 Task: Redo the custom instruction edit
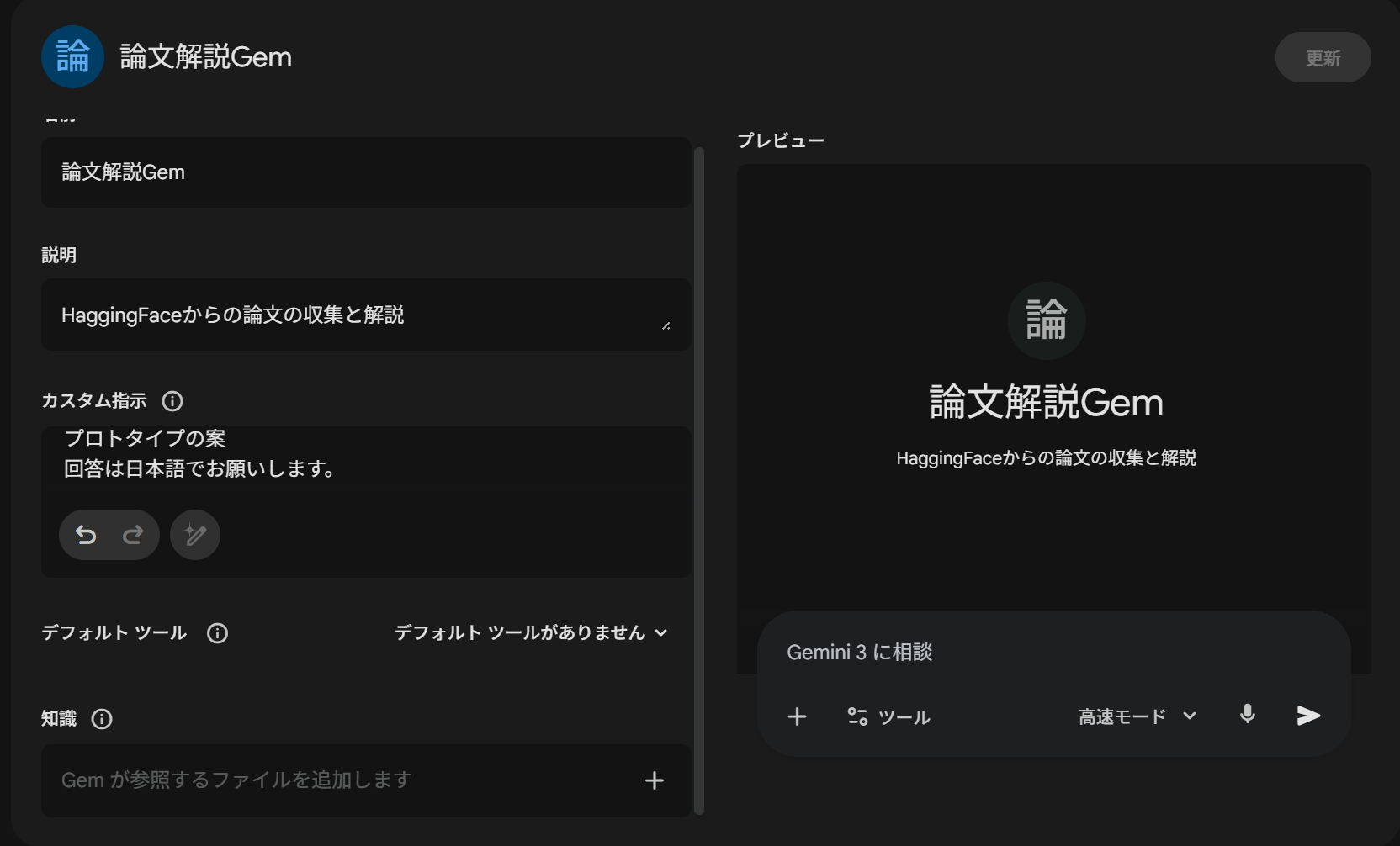[x=133, y=535]
